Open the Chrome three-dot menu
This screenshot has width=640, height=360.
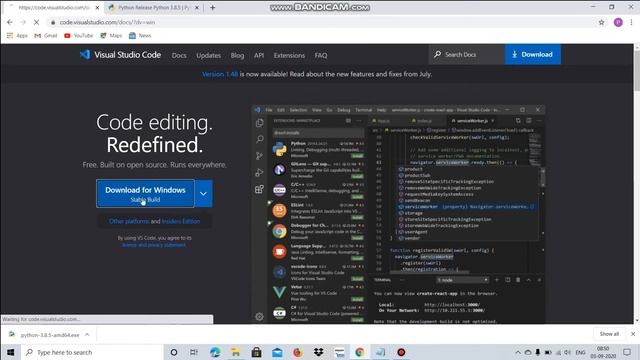631,22
